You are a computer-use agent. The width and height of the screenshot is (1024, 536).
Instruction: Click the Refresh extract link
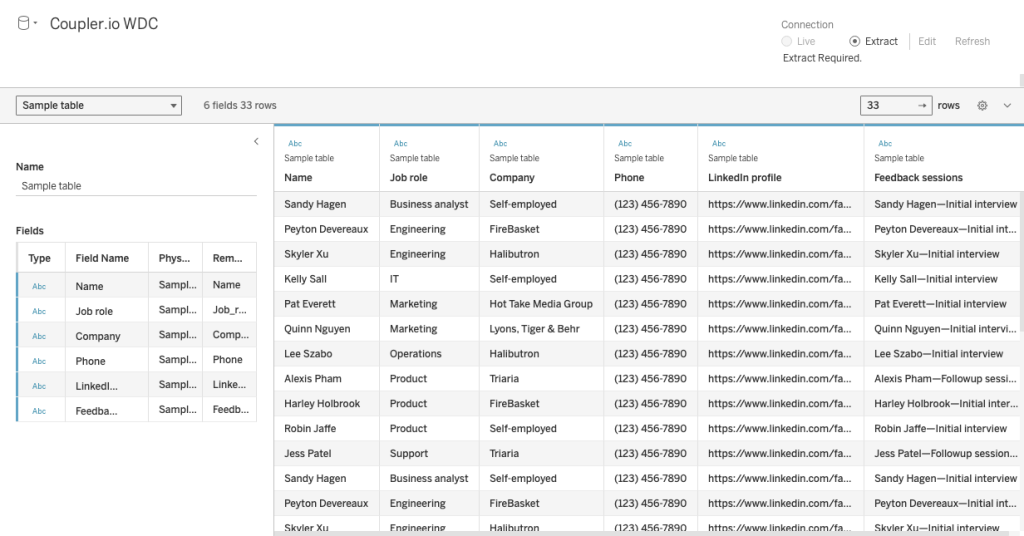(x=972, y=41)
